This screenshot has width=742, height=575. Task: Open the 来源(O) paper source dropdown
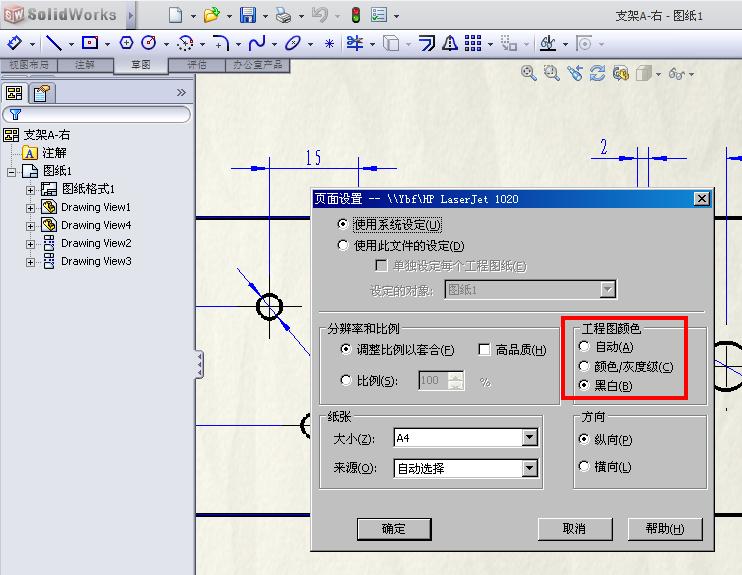[x=530, y=469]
